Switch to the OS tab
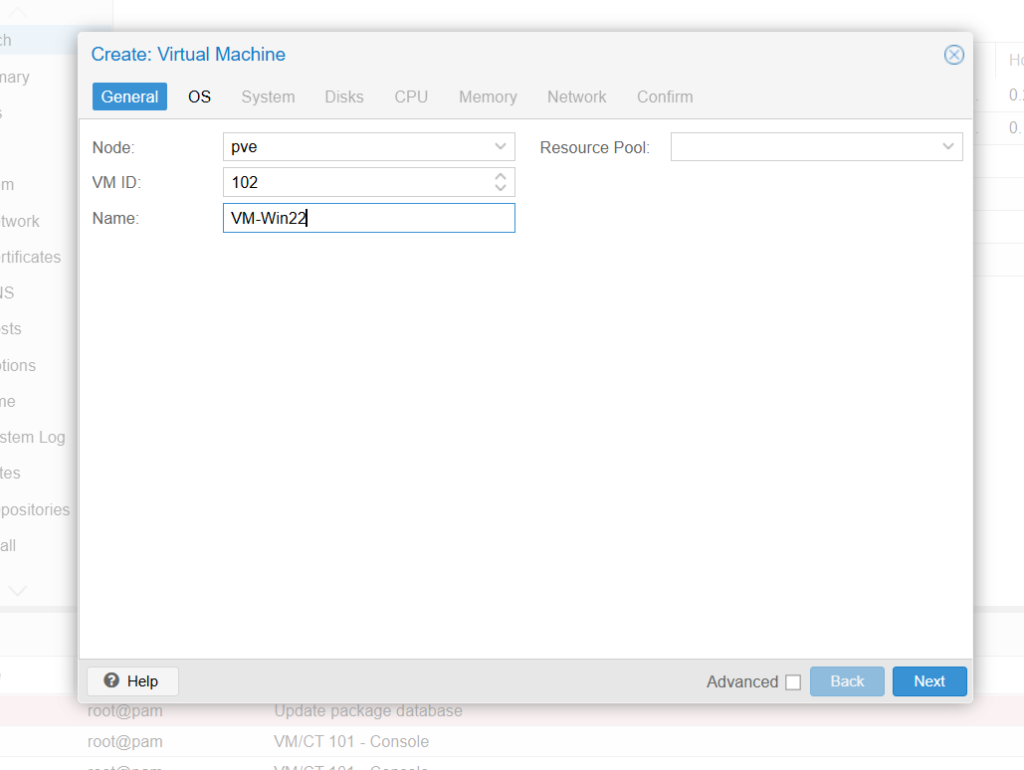The image size is (1024, 770). click(199, 97)
